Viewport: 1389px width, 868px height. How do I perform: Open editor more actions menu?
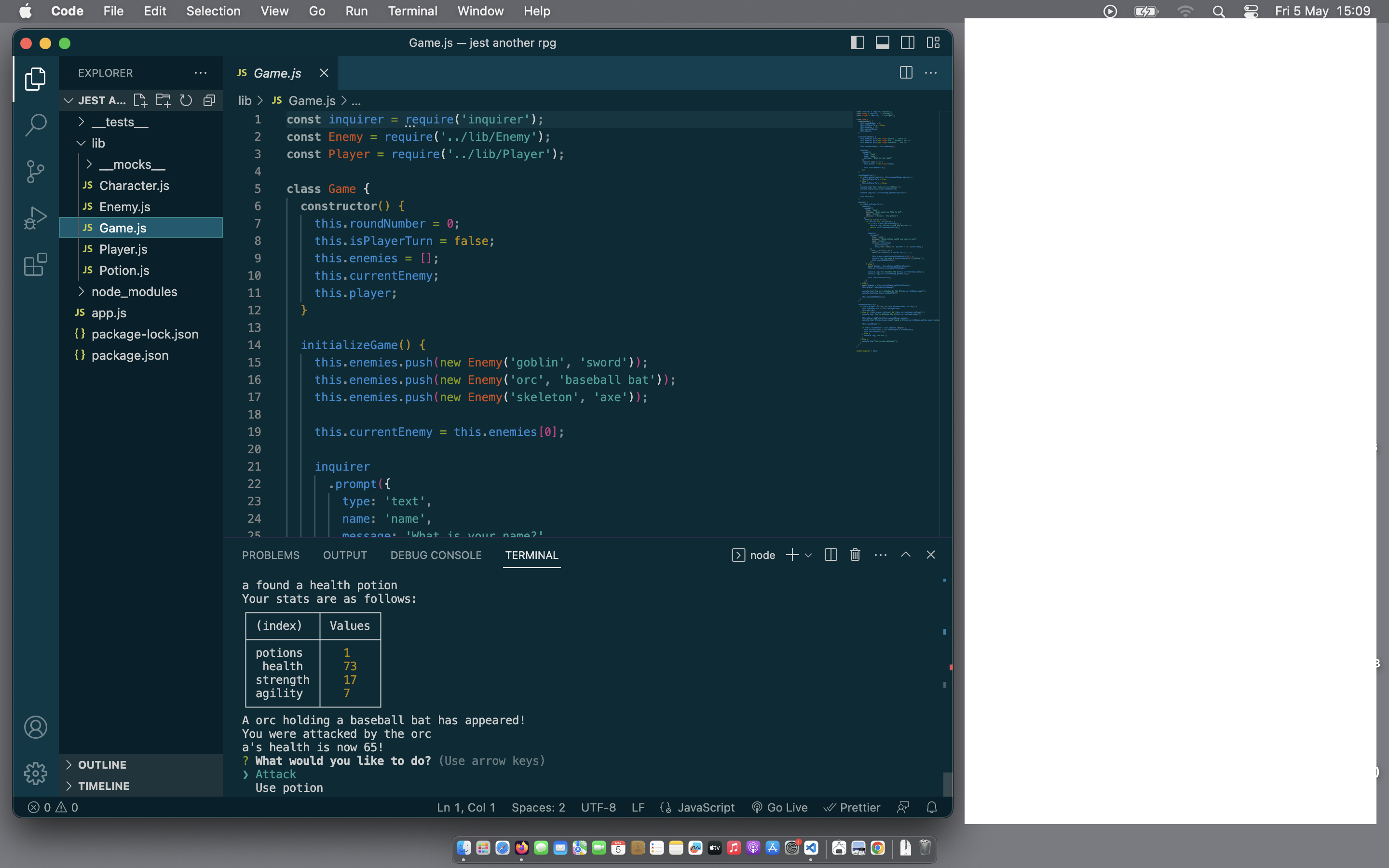(931, 73)
